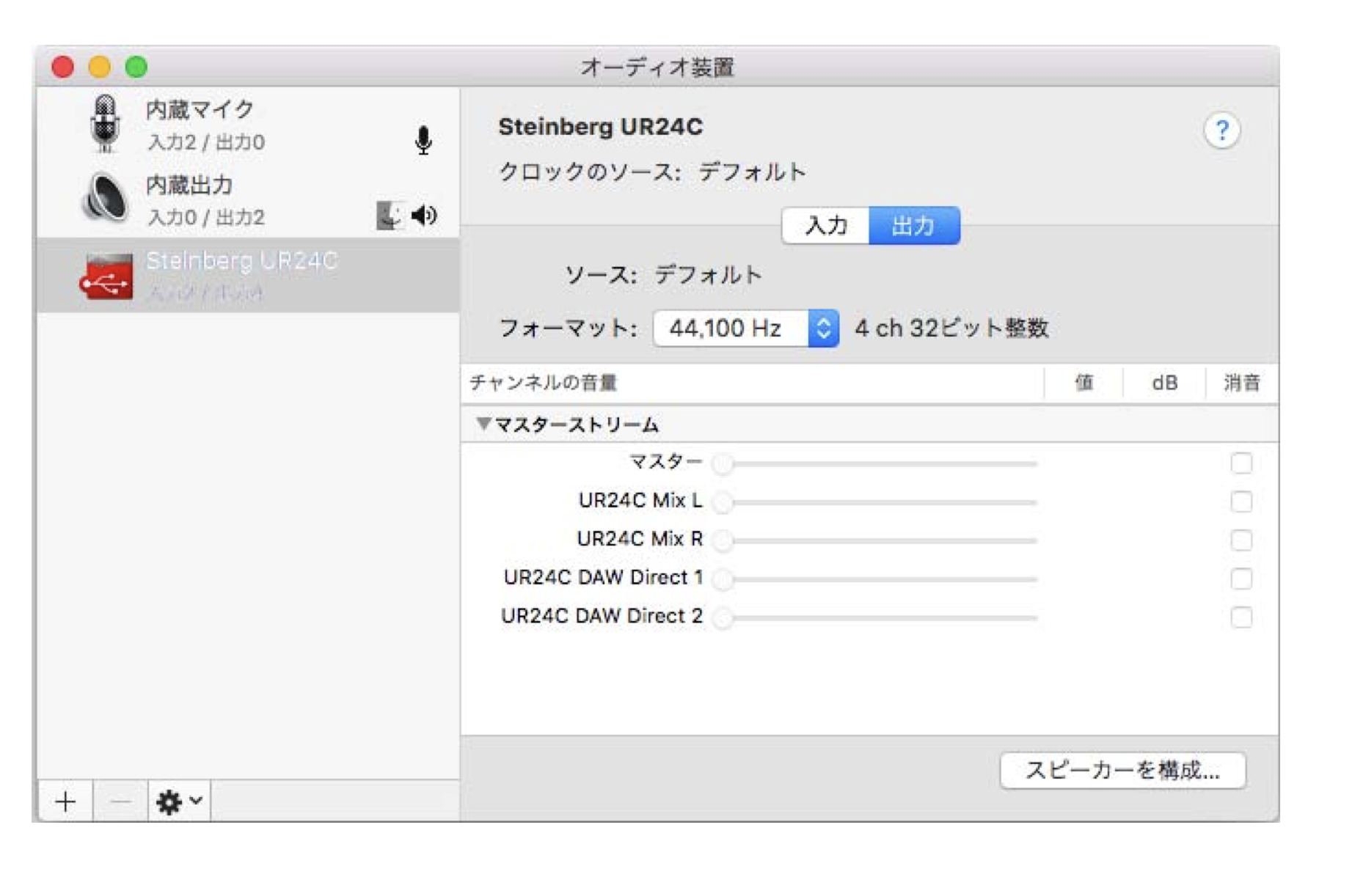Click the yellow minimize window button
The image size is (1363, 896).
click(100, 67)
